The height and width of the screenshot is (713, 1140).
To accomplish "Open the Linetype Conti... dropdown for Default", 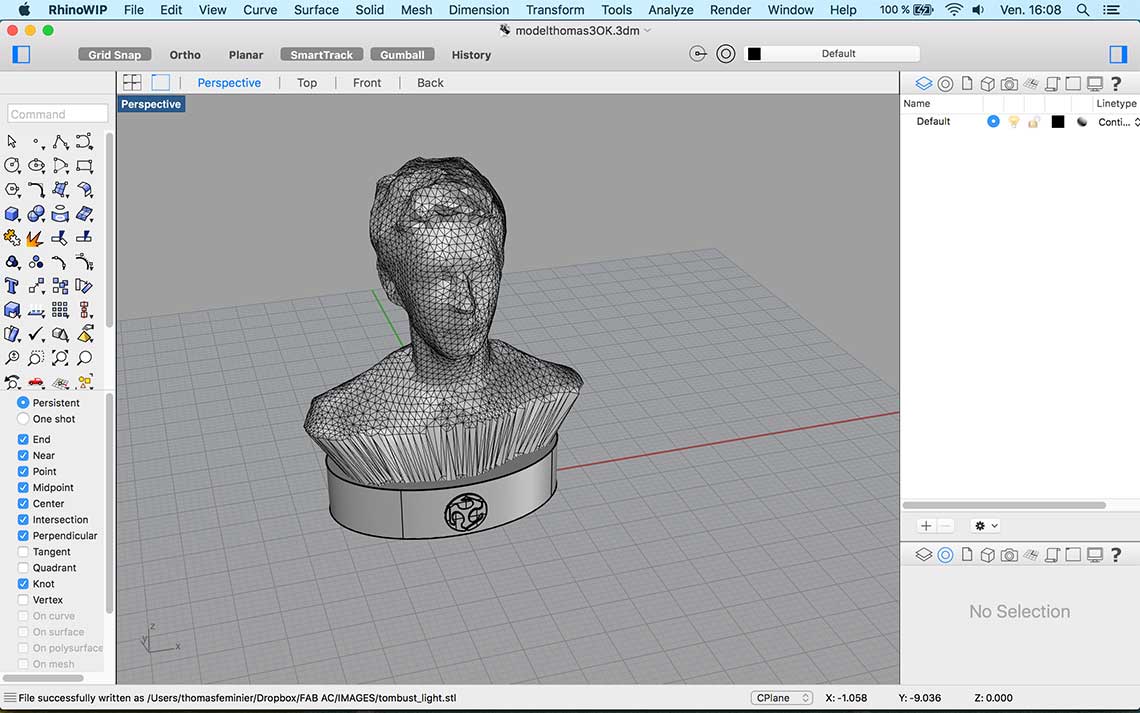I will click(1117, 122).
